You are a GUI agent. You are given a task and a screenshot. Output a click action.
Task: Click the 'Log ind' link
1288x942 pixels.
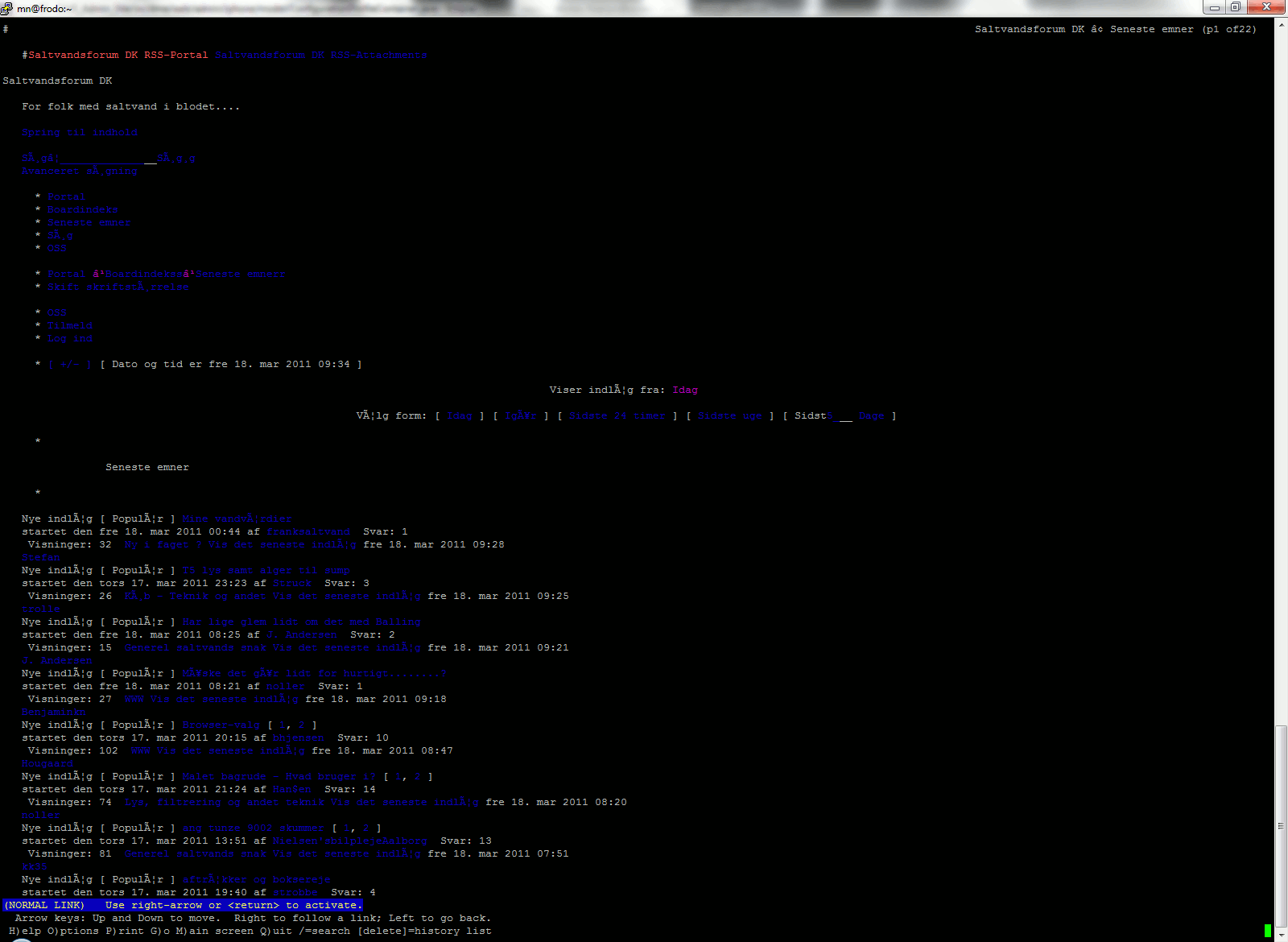pyautogui.click(x=70, y=339)
